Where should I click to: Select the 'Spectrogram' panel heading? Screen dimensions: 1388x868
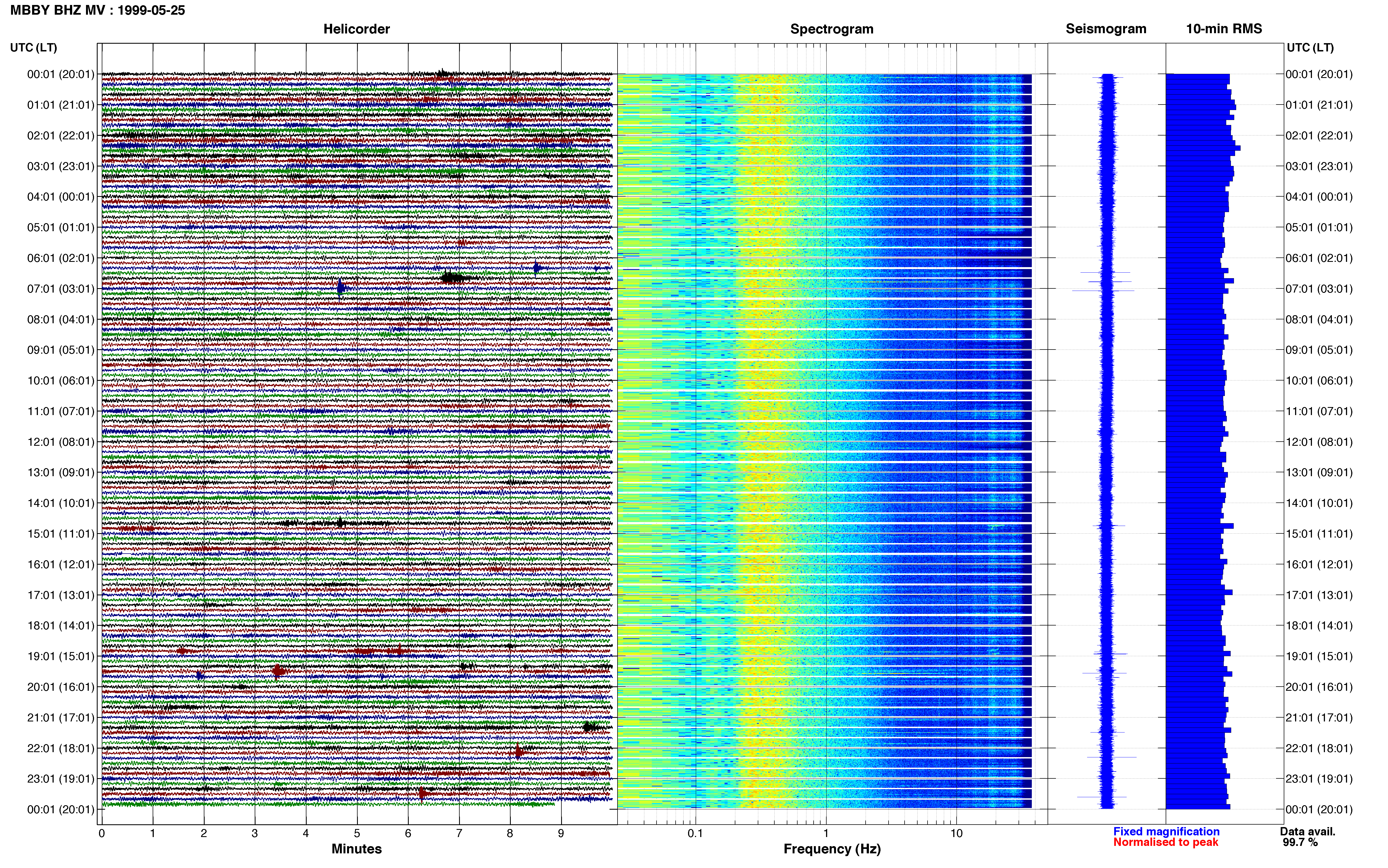point(832,29)
